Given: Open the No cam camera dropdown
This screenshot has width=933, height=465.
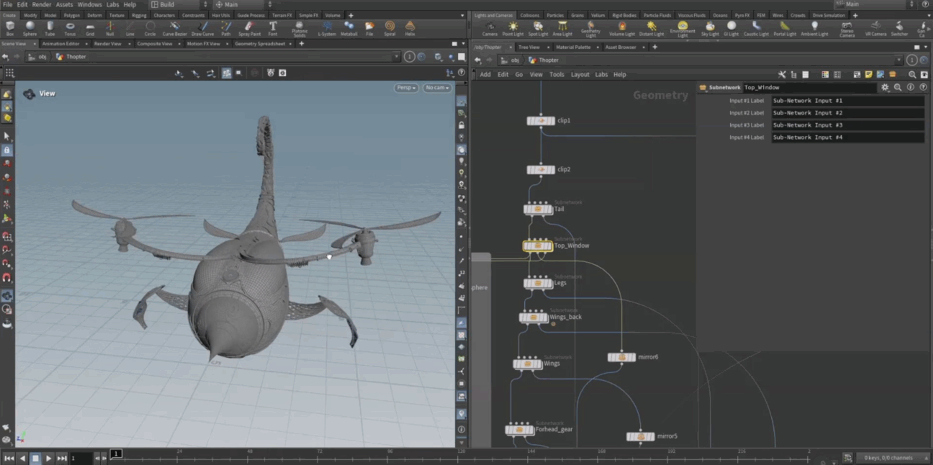Looking at the screenshot, I should click(436, 88).
